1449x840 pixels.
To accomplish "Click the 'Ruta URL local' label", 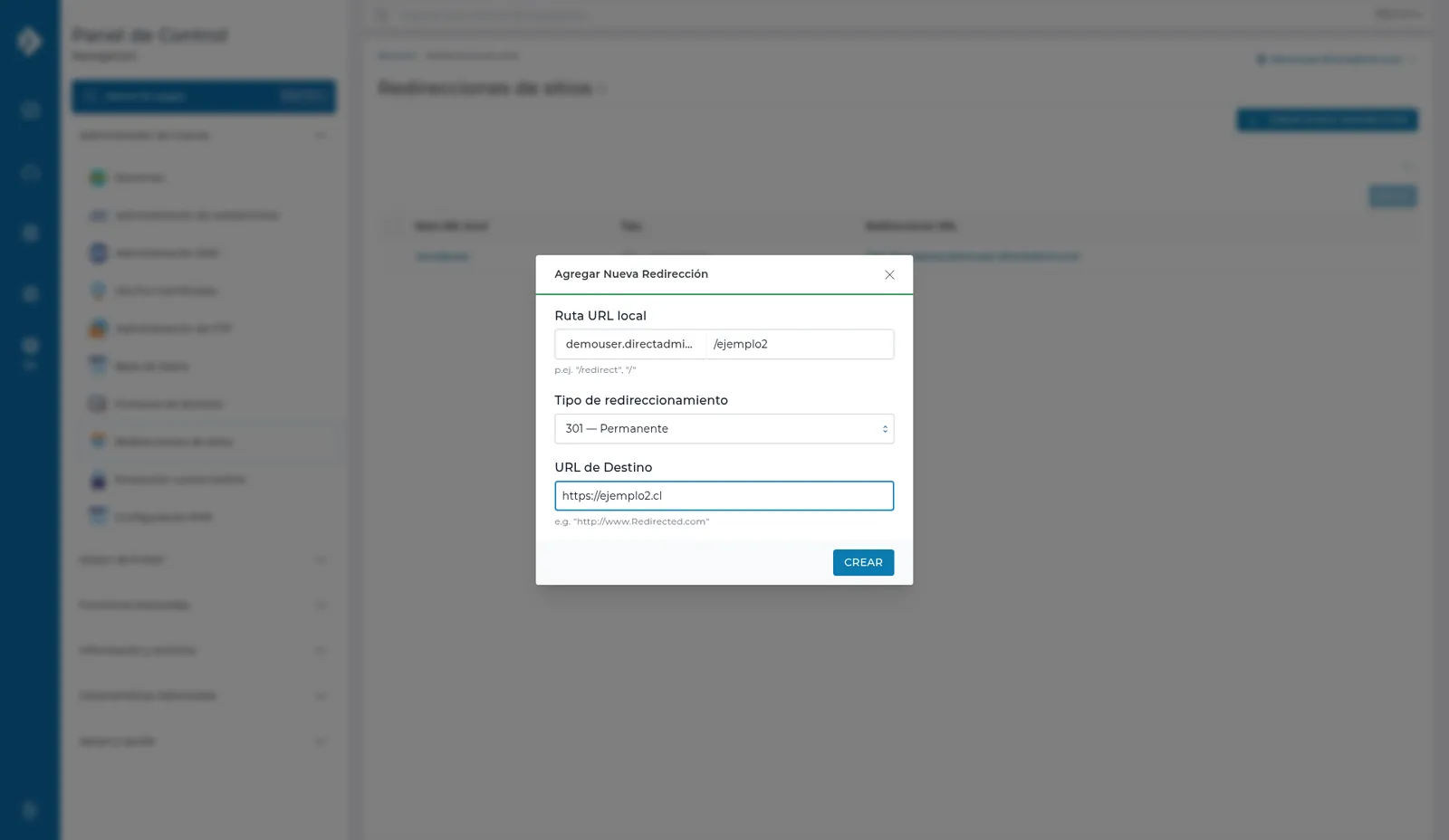I will click(600, 316).
